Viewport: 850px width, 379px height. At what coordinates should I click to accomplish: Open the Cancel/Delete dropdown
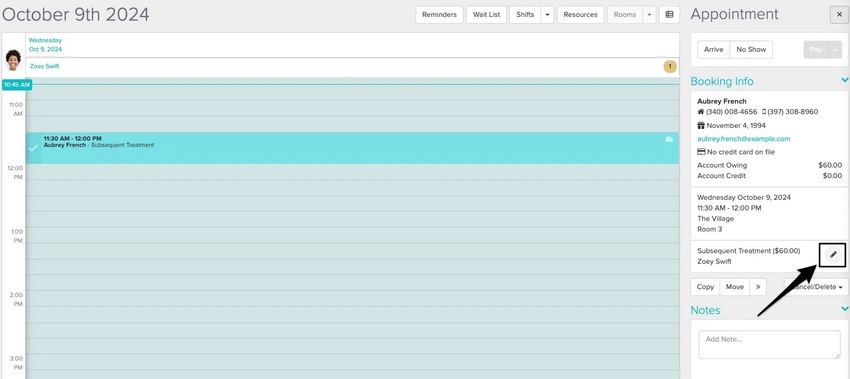pos(816,287)
